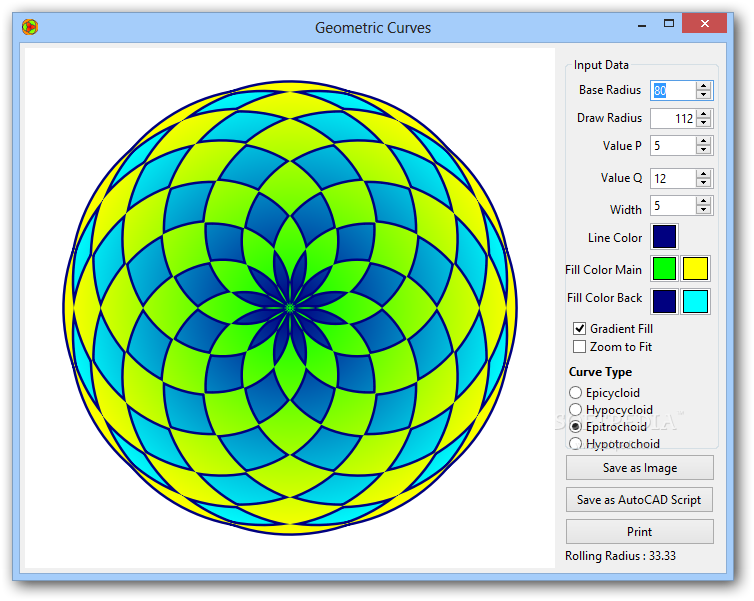Image resolution: width=754 pixels, height=601 pixels.
Task: Pick the yellow Fill Color Main swatch
Action: pos(695,268)
